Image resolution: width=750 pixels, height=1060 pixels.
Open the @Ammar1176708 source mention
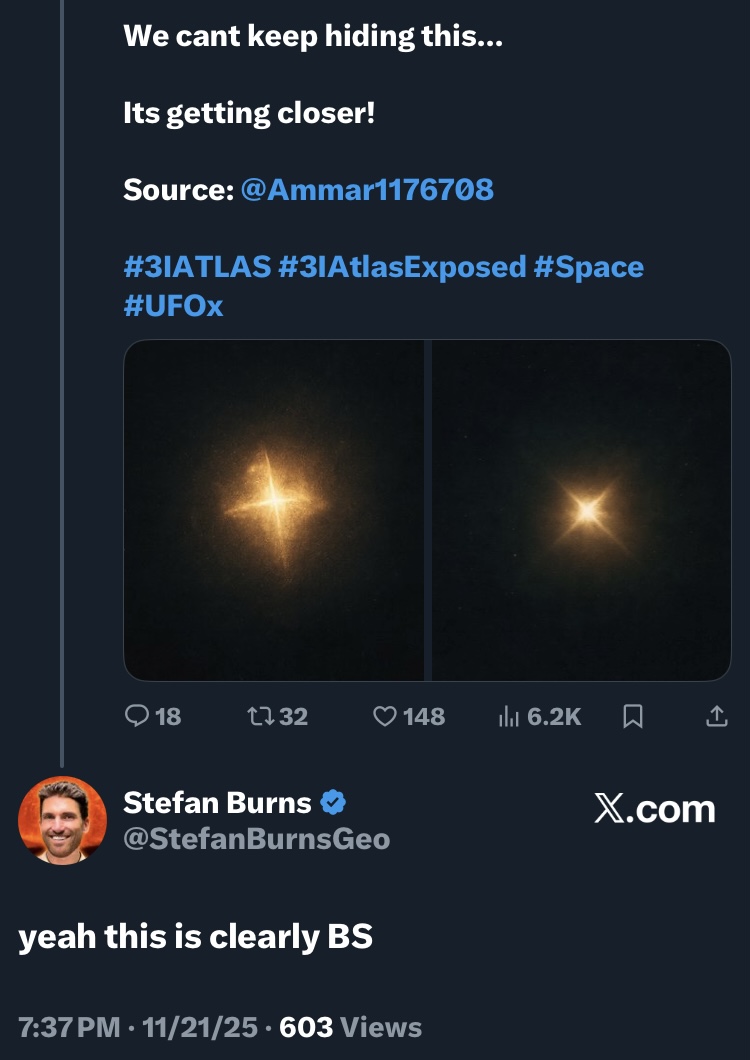pyautogui.click(x=367, y=189)
